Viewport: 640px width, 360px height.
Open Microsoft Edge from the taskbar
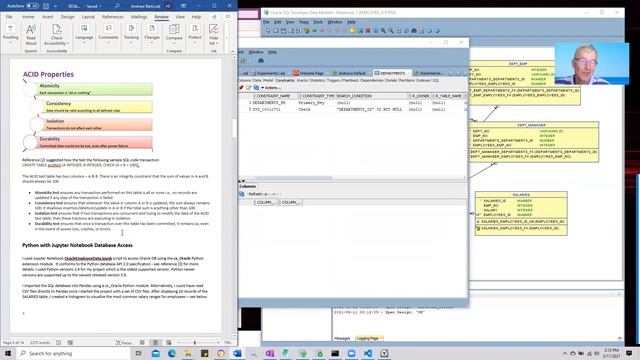[x=172, y=353]
